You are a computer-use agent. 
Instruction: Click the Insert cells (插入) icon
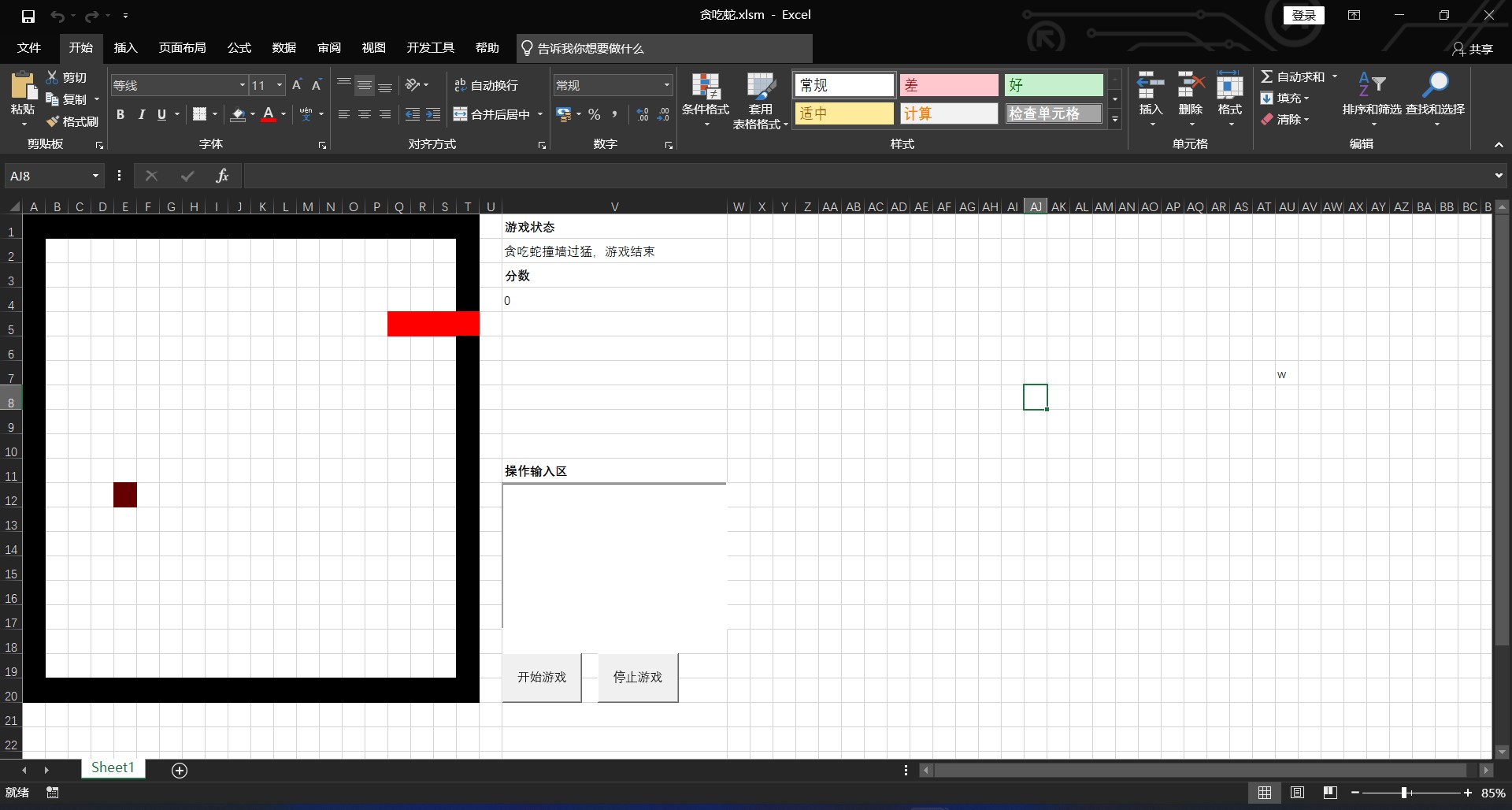coord(1151,84)
